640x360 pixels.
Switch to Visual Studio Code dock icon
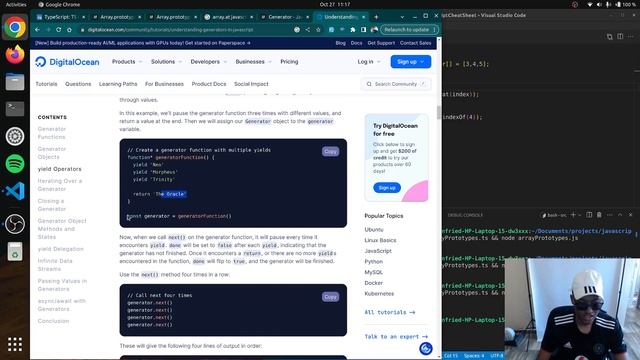coord(15,191)
